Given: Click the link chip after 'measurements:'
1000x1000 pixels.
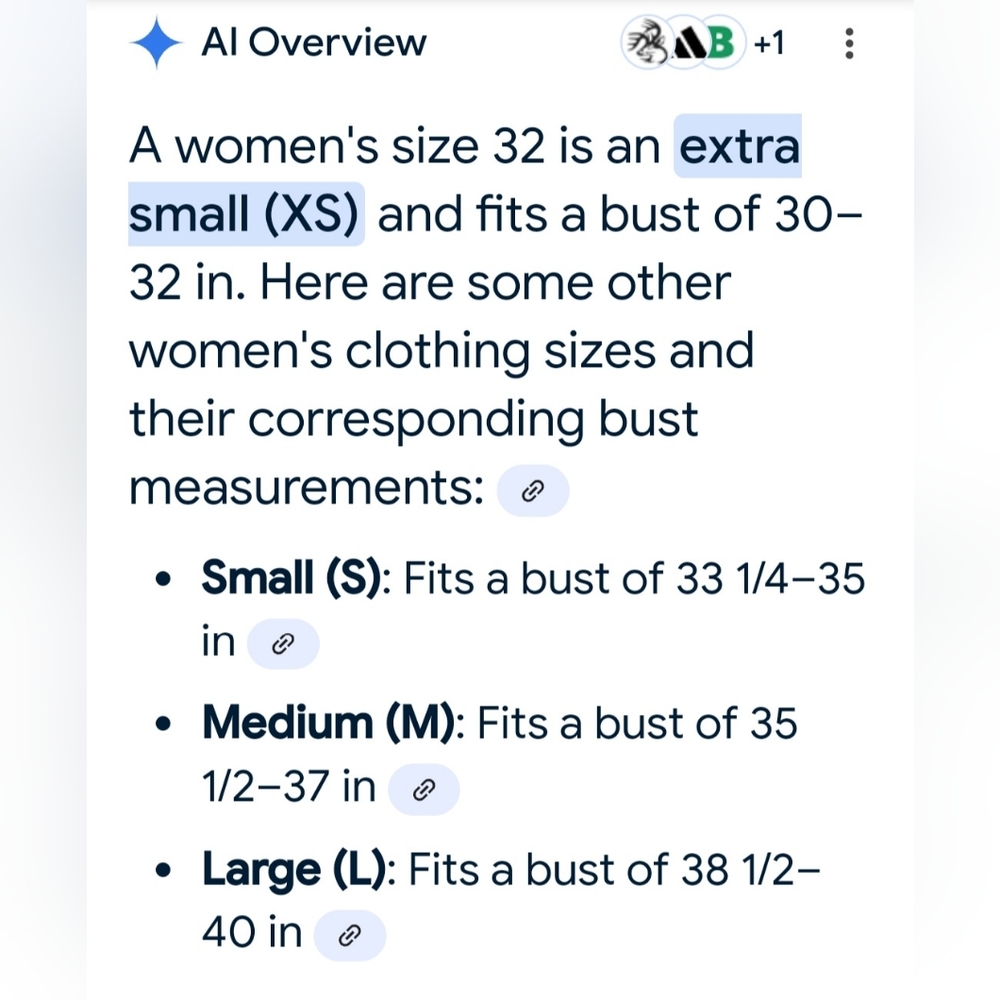Looking at the screenshot, I should tap(533, 490).
